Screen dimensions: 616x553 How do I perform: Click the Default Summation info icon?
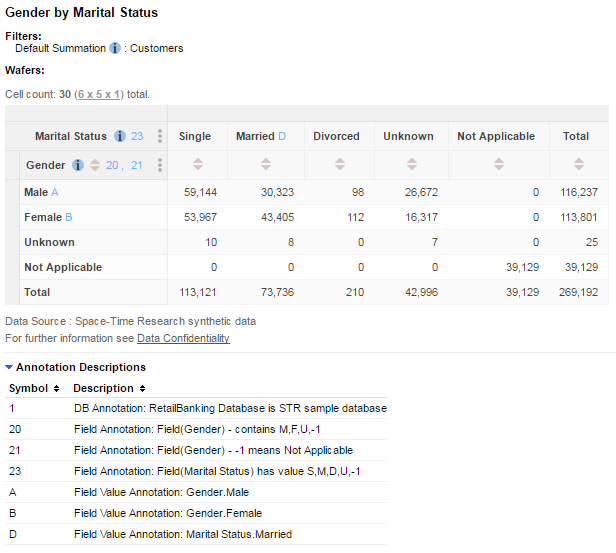point(115,48)
